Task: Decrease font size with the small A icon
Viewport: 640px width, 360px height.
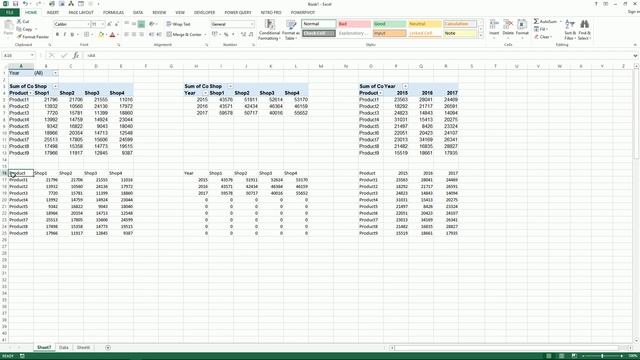Action: click(x=117, y=24)
